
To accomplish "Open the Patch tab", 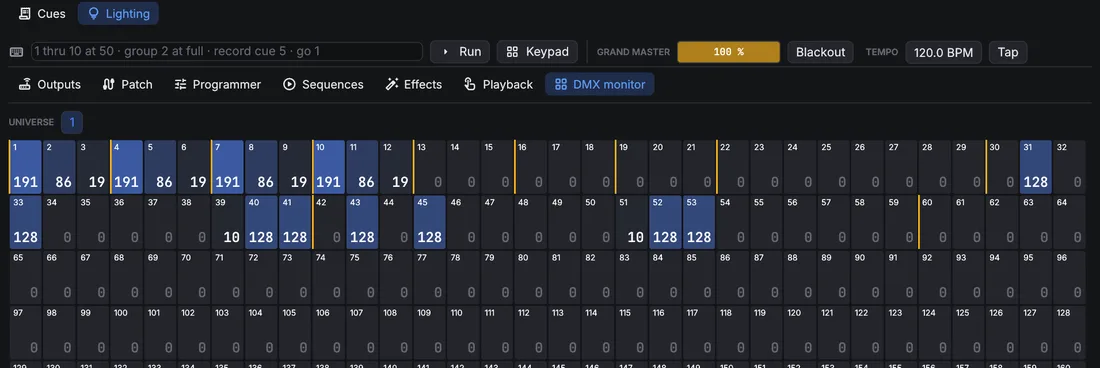I will (128, 84).
